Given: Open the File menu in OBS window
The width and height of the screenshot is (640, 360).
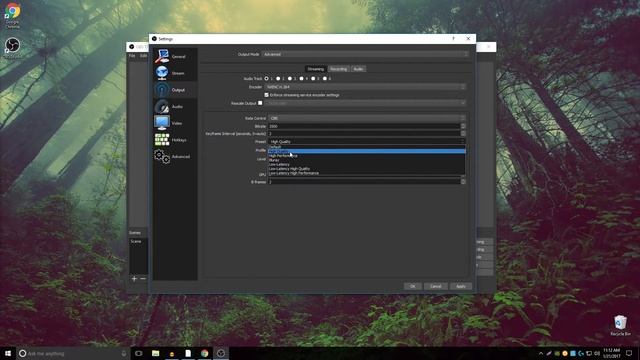Looking at the screenshot, I should pyautogui.click(x=132, y=56).
